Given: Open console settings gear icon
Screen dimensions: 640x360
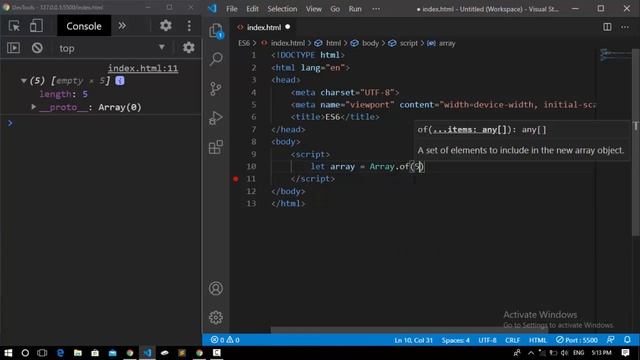Looking at the screenshot, I should (x=188, y=48).
